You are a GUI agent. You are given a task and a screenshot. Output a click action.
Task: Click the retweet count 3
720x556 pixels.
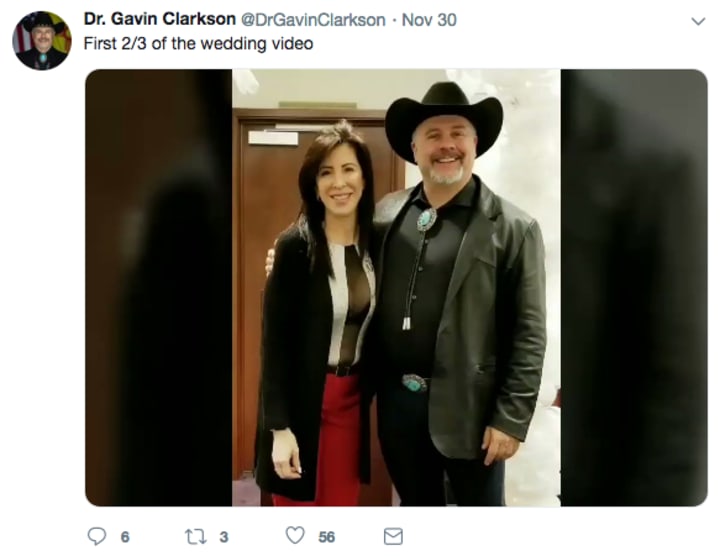(224, 537)
